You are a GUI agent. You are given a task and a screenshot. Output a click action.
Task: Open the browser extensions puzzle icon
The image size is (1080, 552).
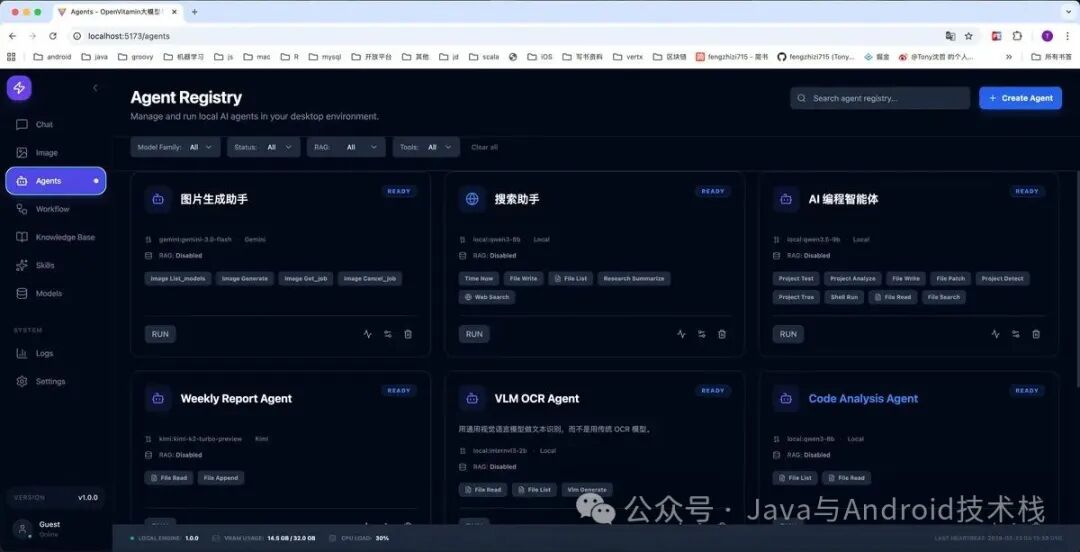[x=1017, y=36]
